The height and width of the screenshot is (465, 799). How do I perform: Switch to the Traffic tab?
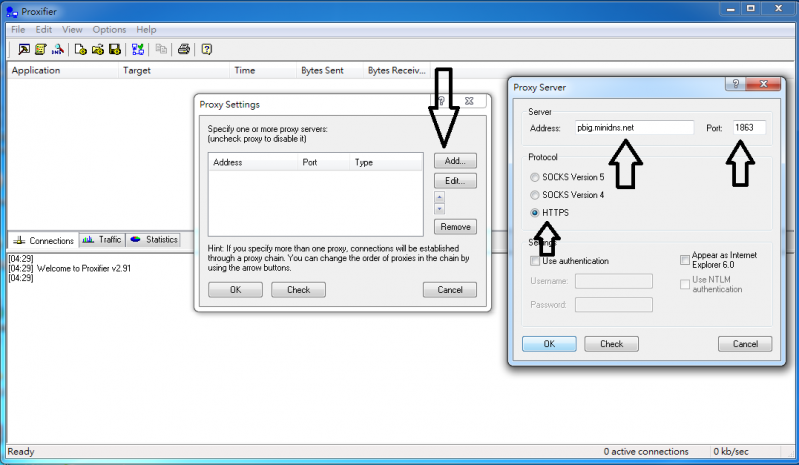[x=102, y=239]
